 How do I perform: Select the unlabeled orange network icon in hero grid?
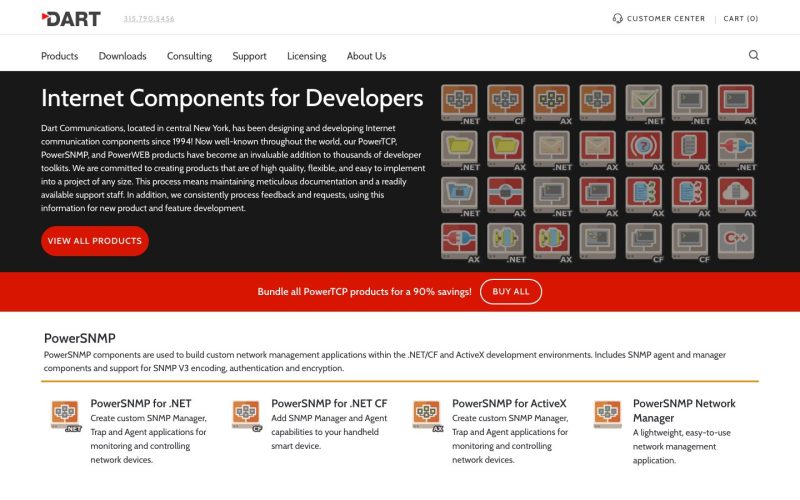coord(597,103)
